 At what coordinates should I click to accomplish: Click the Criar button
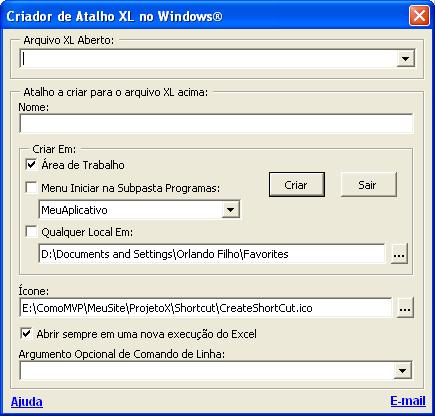click(x=297, y=185)
